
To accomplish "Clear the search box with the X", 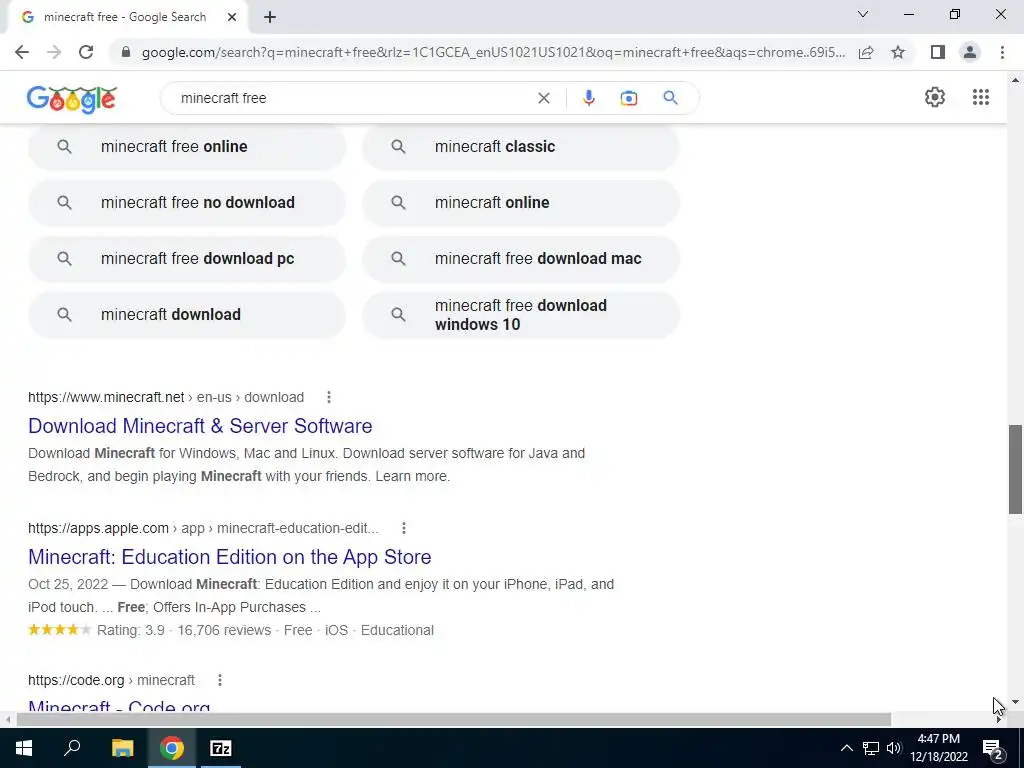I will [543, 98].
